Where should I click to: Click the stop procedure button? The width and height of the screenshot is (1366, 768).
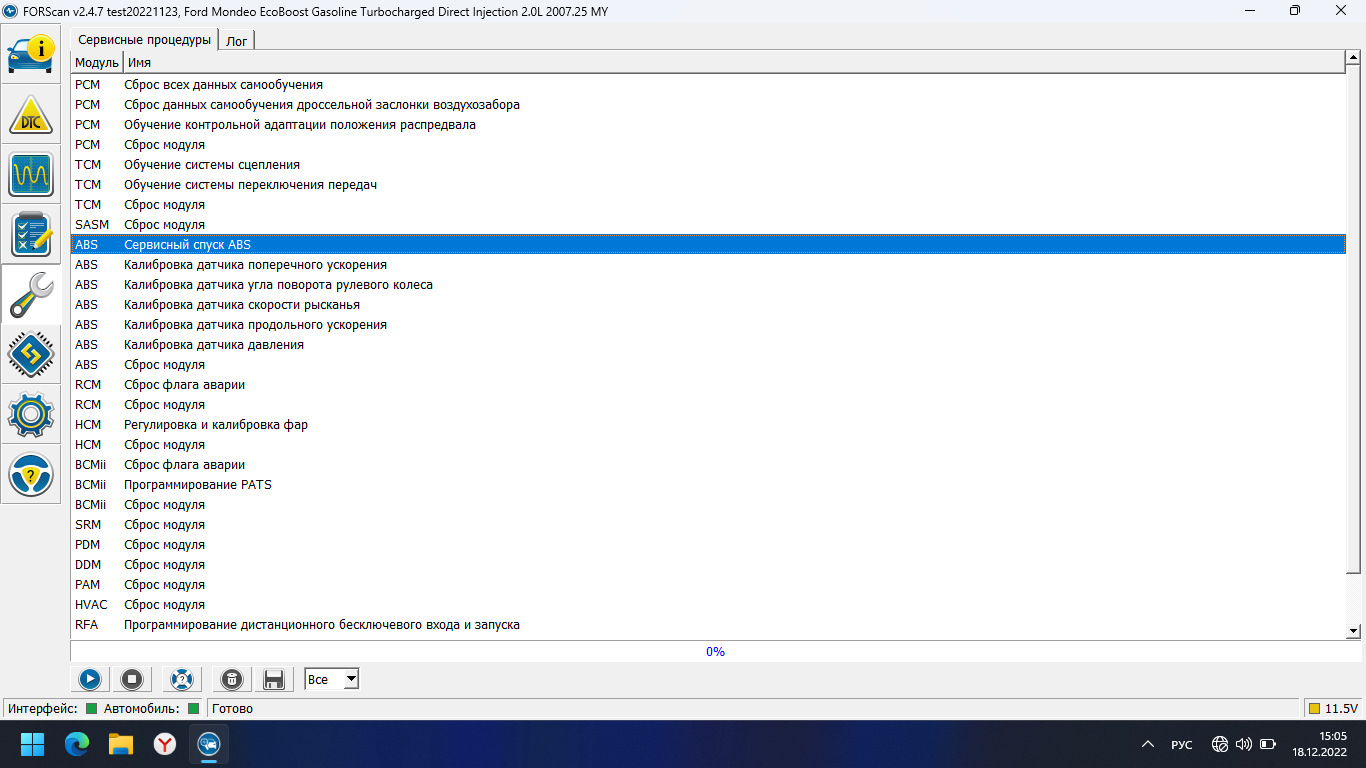(132, 680)
